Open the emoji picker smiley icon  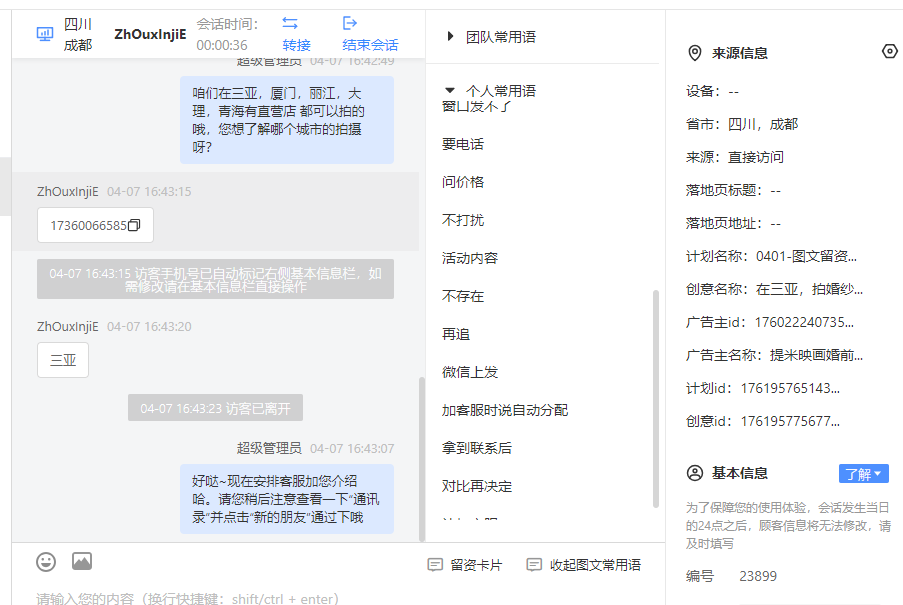(x=46, y=562)
